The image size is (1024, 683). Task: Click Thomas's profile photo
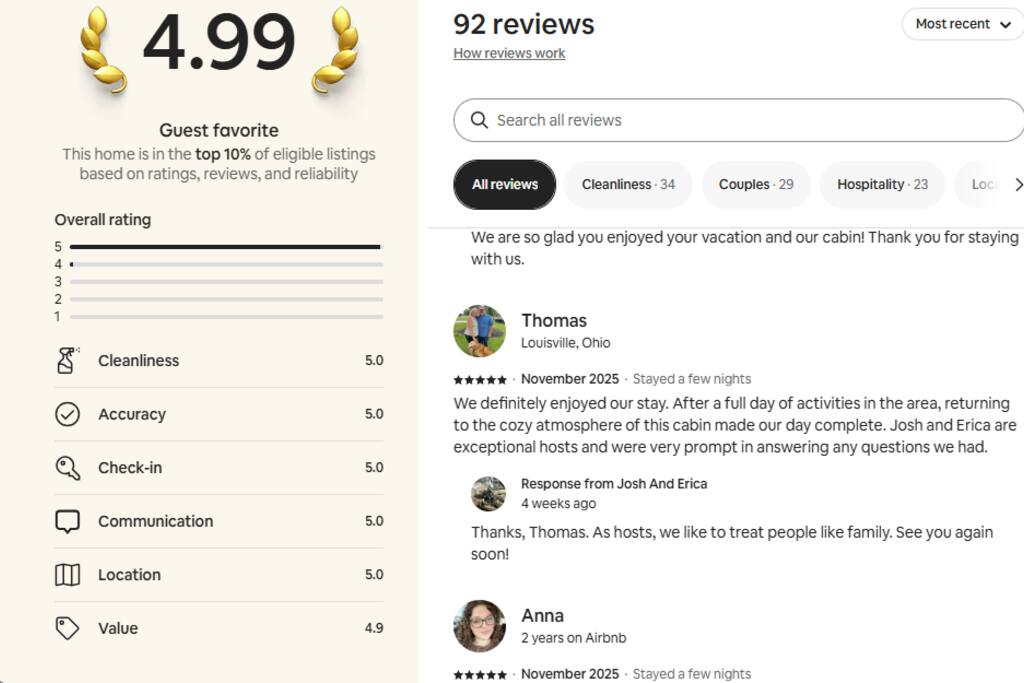point(479,331)
